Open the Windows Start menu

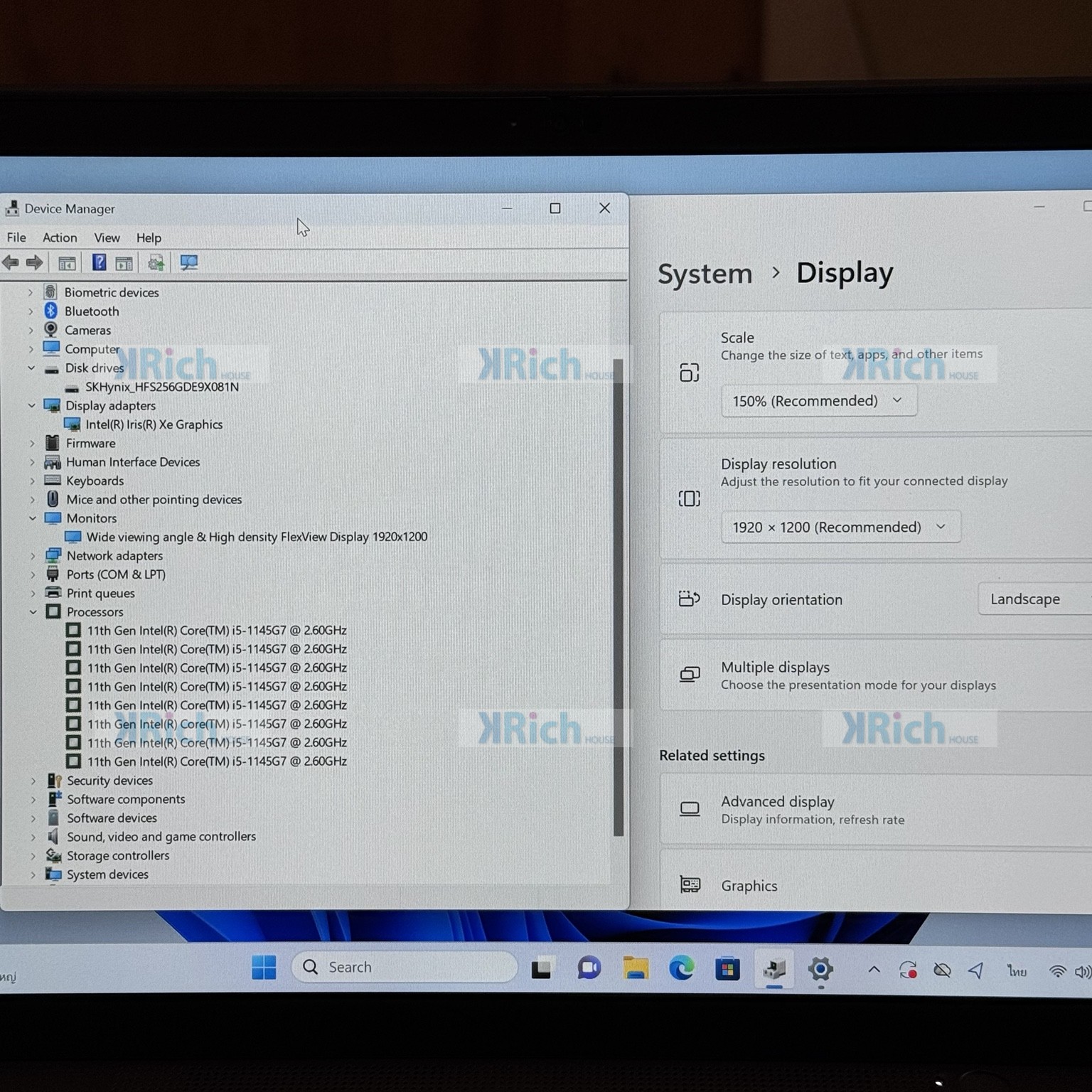coord(264,968)
